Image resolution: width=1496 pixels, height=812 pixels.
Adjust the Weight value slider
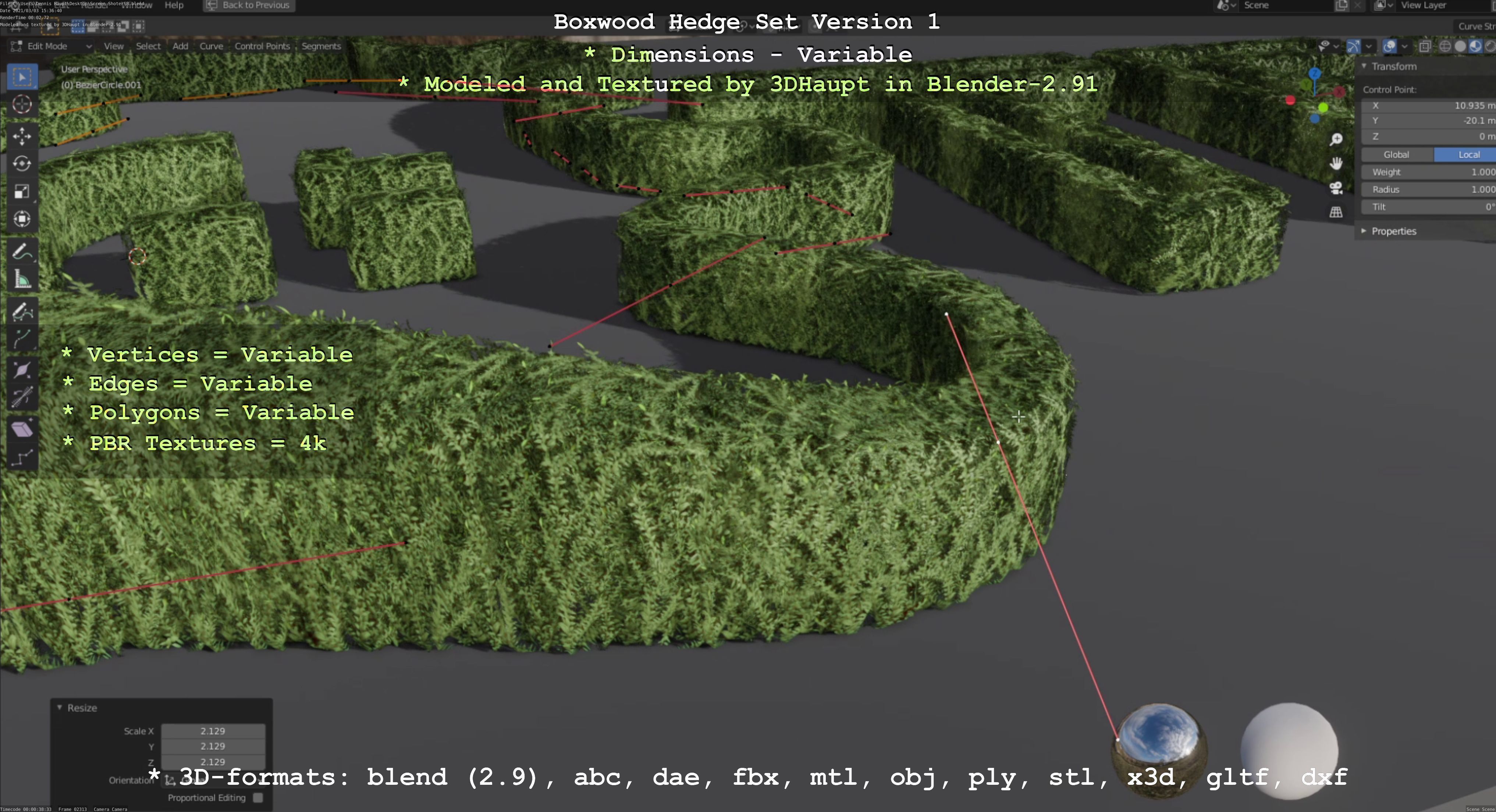(x=1429, y=172)
